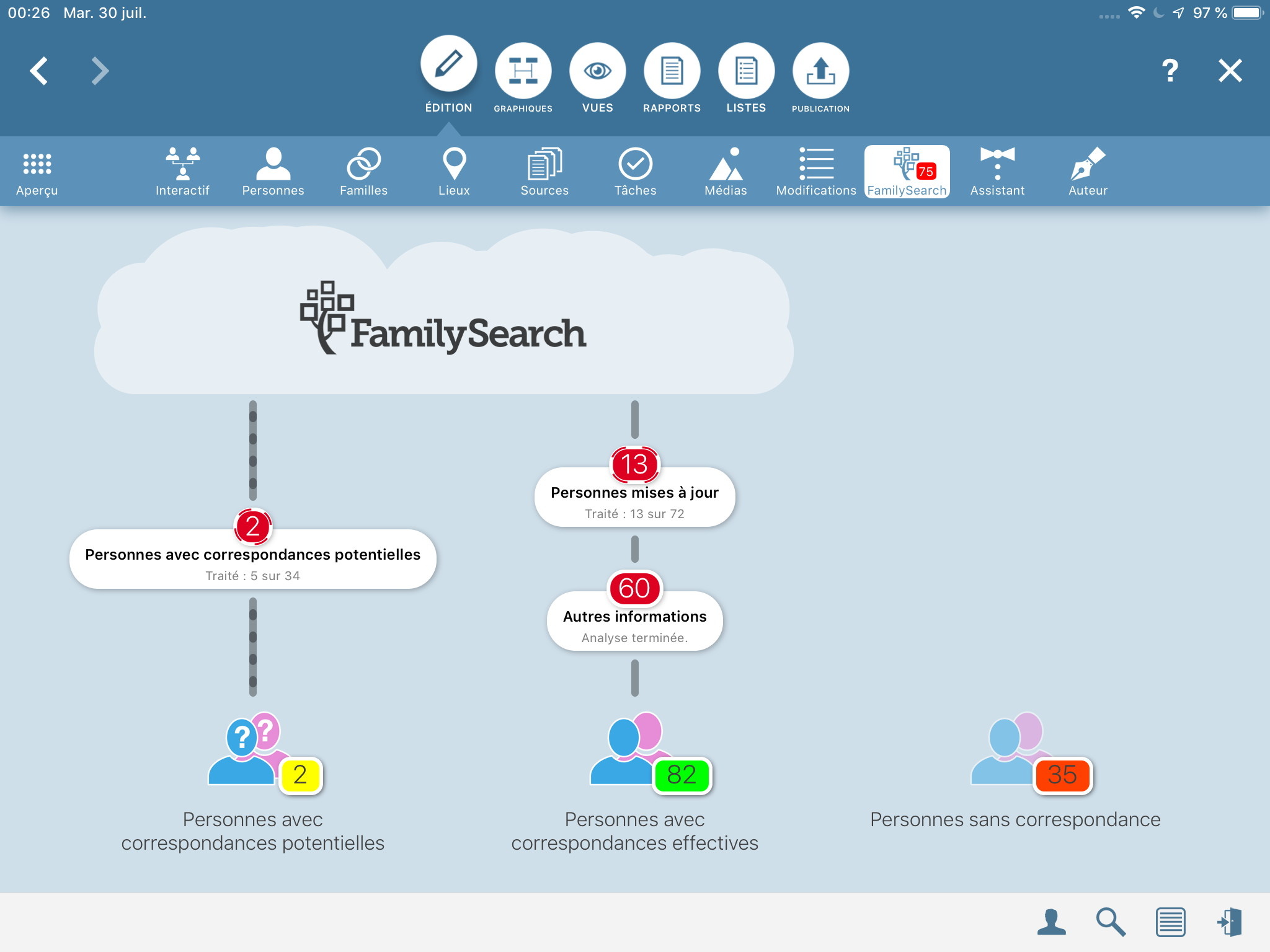Screen dimensions: 1270x952
Task: Go forward with the right arrow
Action: 100,71
